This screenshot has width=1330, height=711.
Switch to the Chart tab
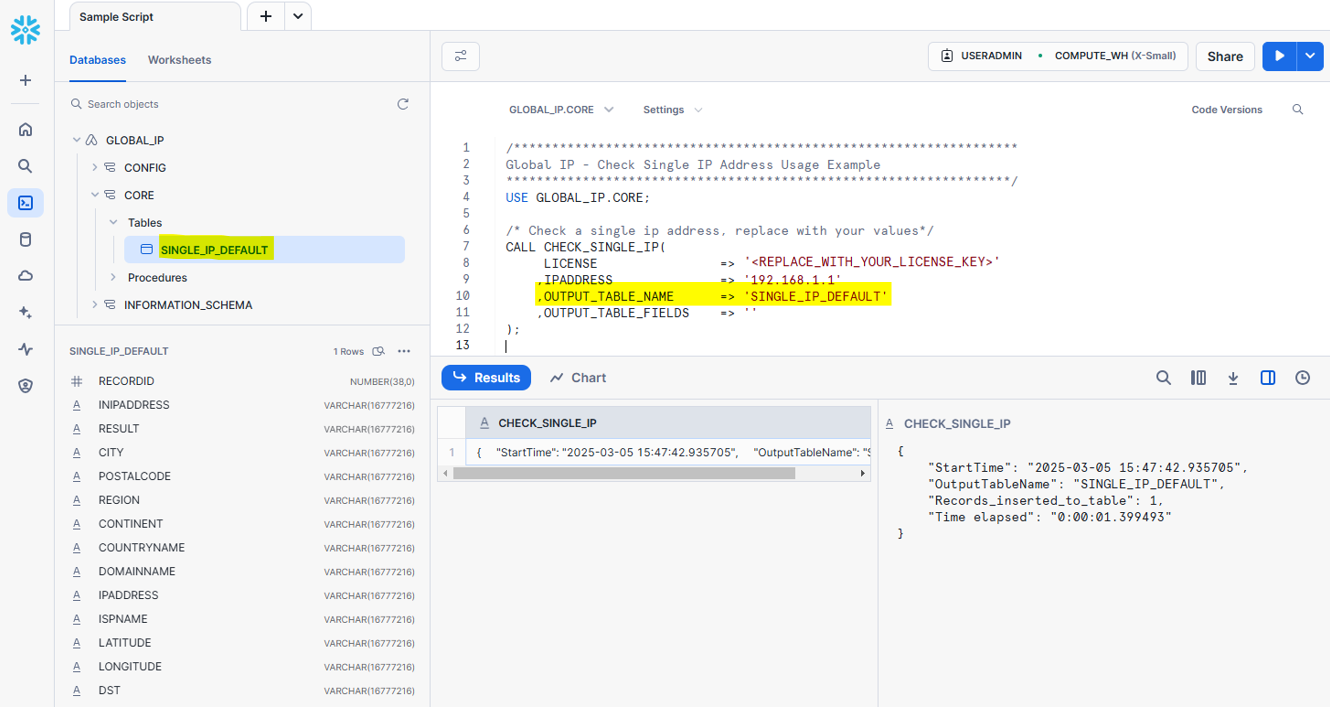click(x=578, y=378)
